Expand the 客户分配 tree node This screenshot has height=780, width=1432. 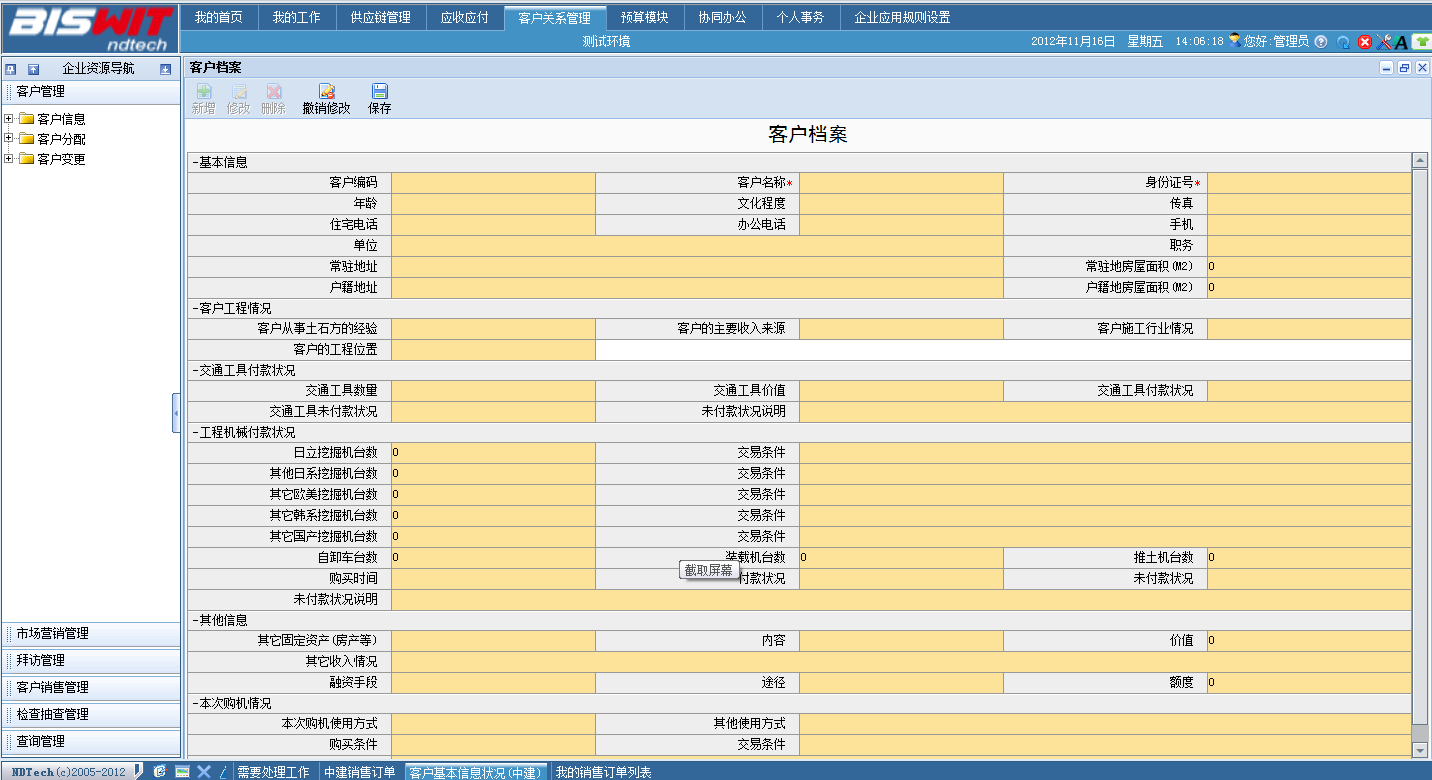pyautogui.click(x=9, y=139)
